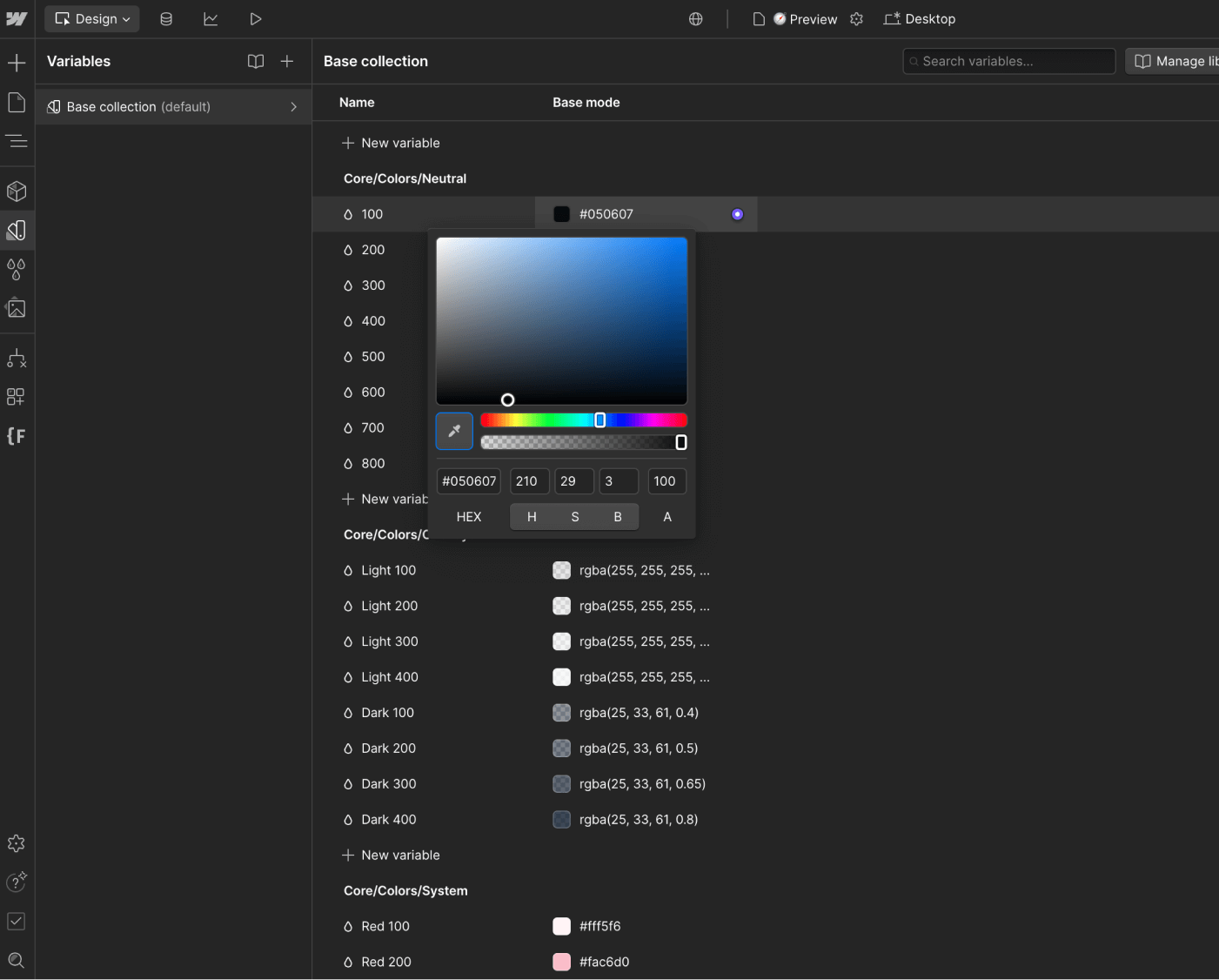Open the Assets panel
Image resolution: width=1219 pixels, height=980 pixels.
(x=17, y=307)
